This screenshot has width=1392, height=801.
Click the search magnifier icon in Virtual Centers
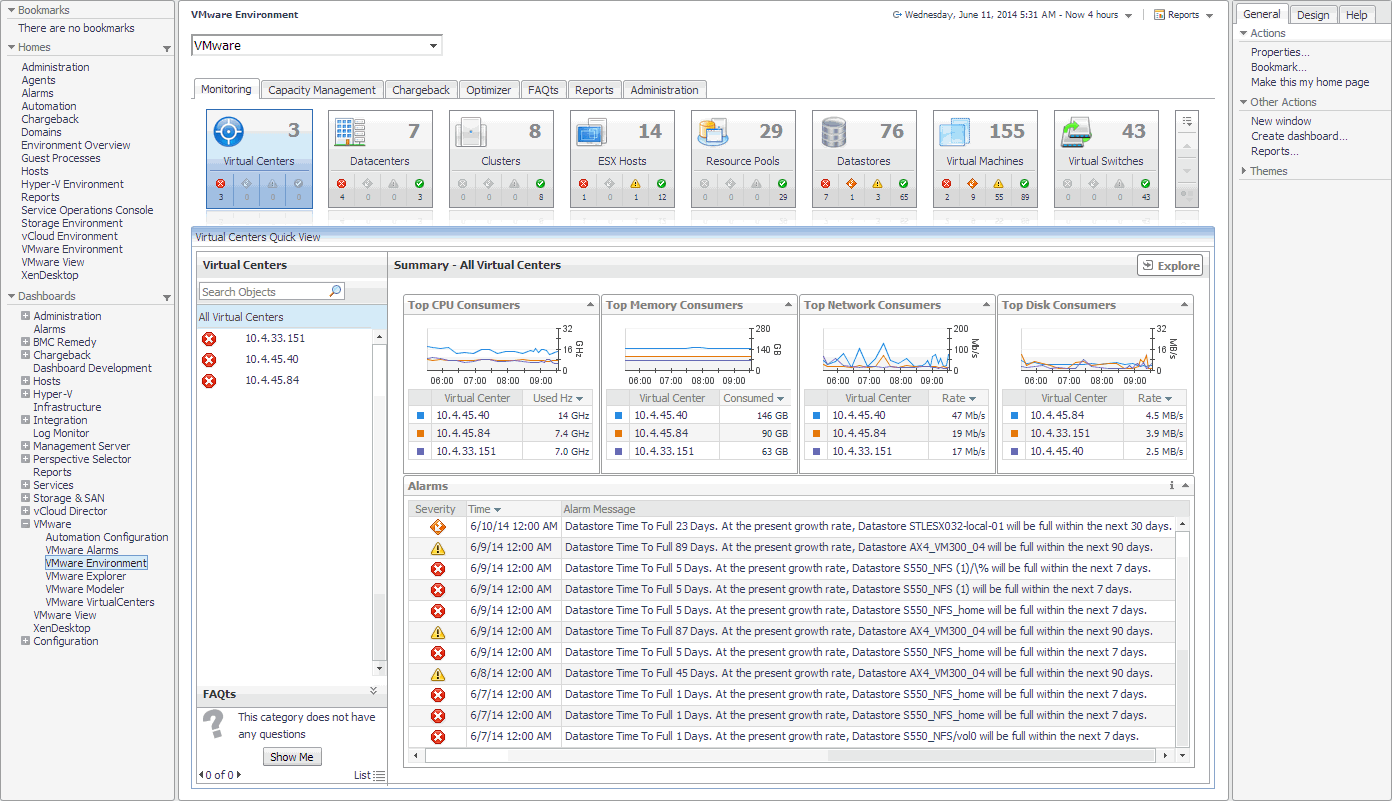pyautogui.click(x=335, y=291)
